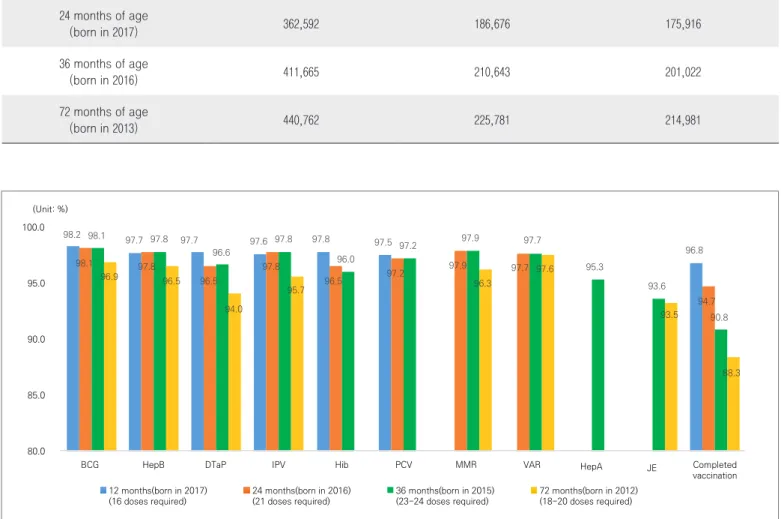Viewport: 781px width, 519px height.
Task: Click the 90.8 data label
Action: click(719, 317)
